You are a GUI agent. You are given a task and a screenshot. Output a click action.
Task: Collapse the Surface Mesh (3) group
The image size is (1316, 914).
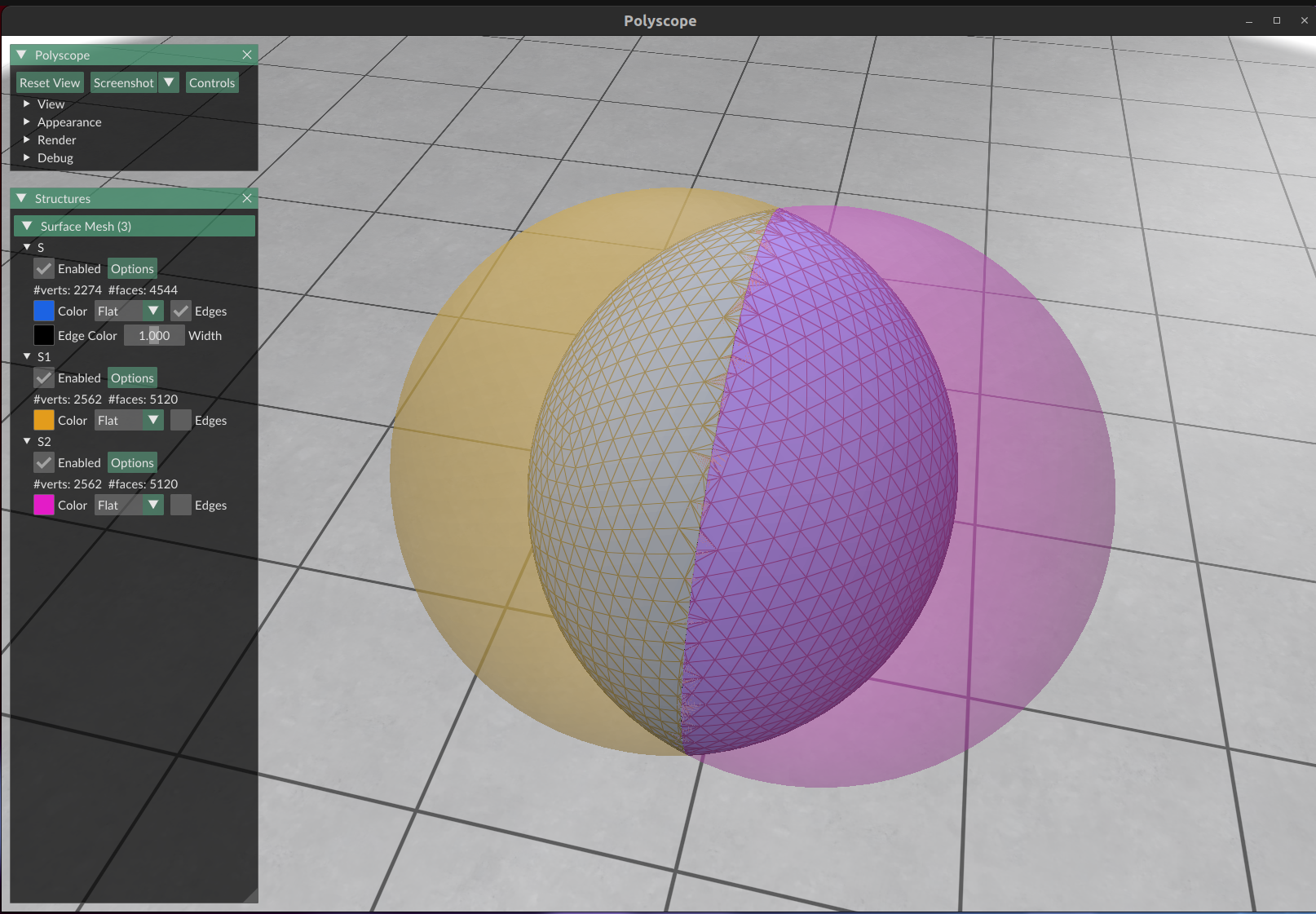pos(27,226)
